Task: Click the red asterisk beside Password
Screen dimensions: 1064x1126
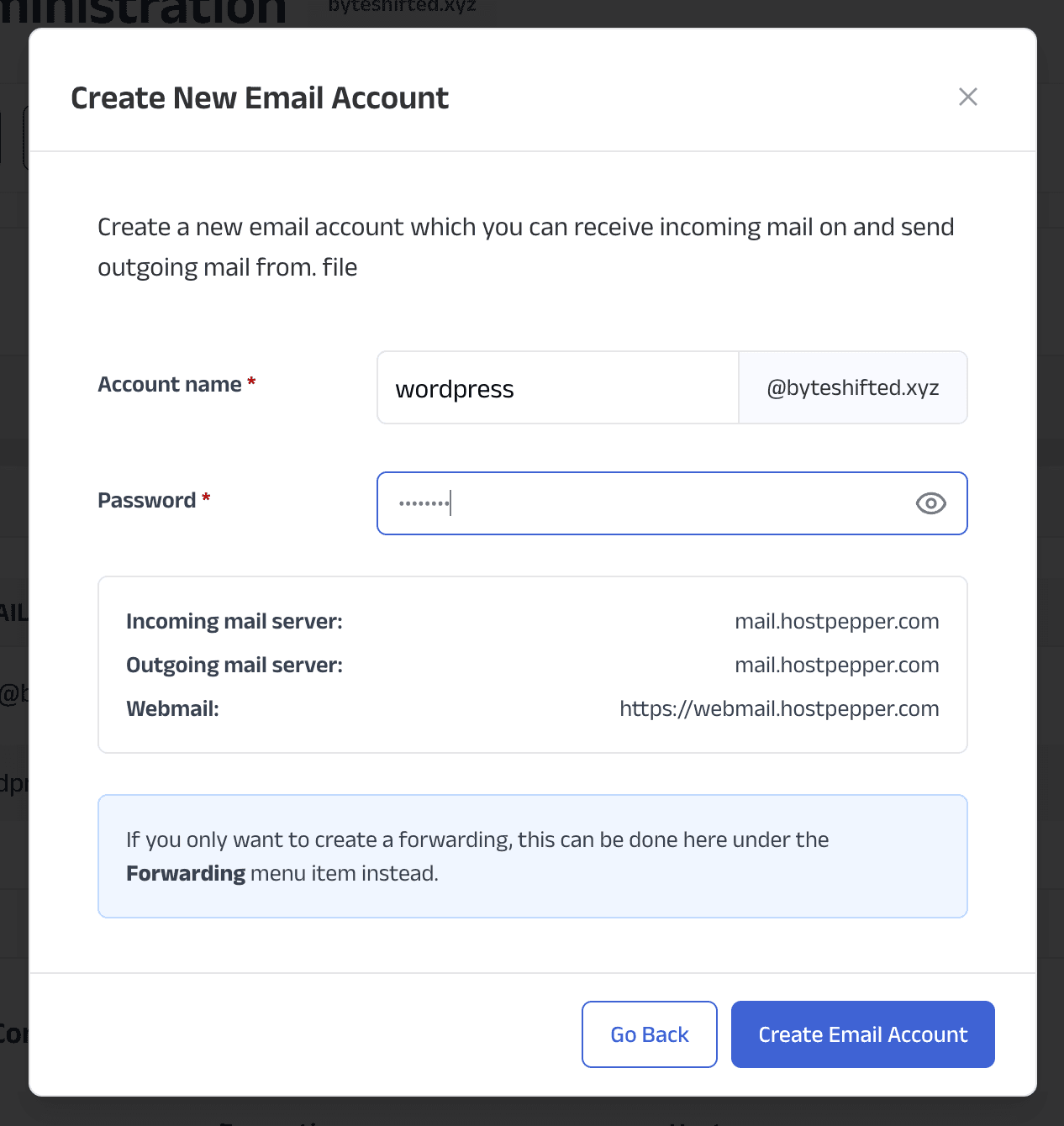Action: click(206, 498)
